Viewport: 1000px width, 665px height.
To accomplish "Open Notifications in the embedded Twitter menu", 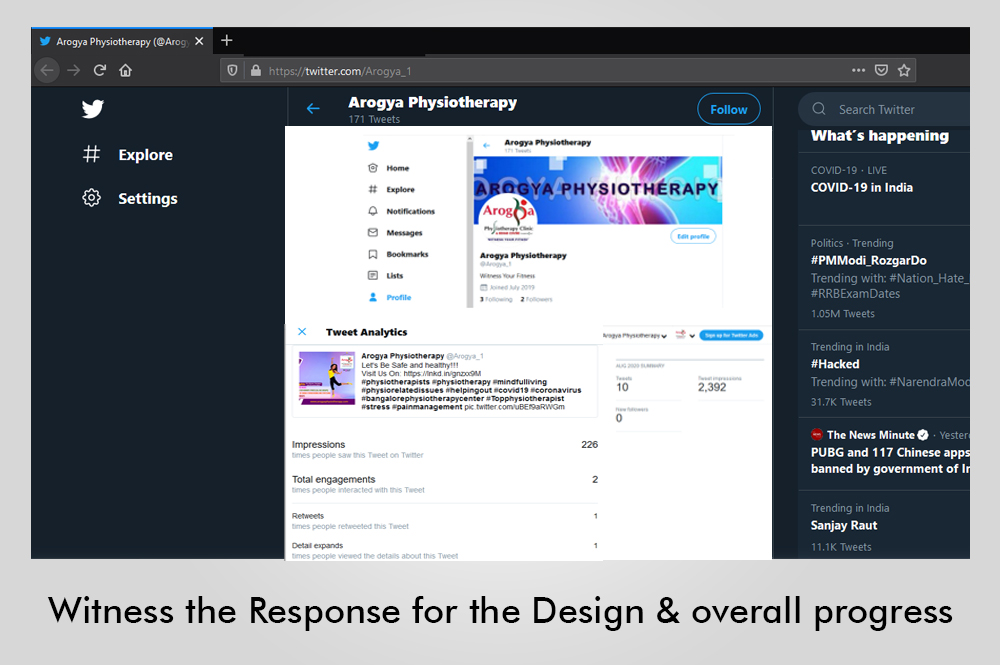I will click(410, 211).
